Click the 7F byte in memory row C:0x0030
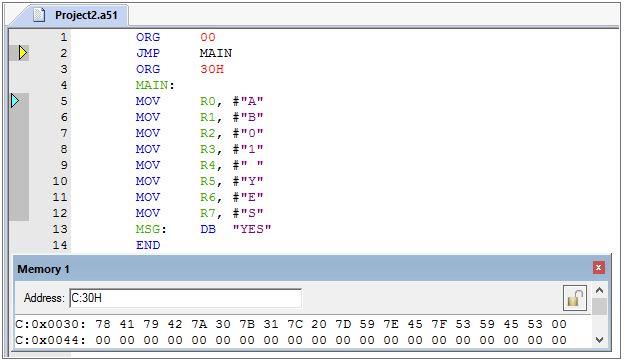The image size is (627, 360). coord(439,324)
